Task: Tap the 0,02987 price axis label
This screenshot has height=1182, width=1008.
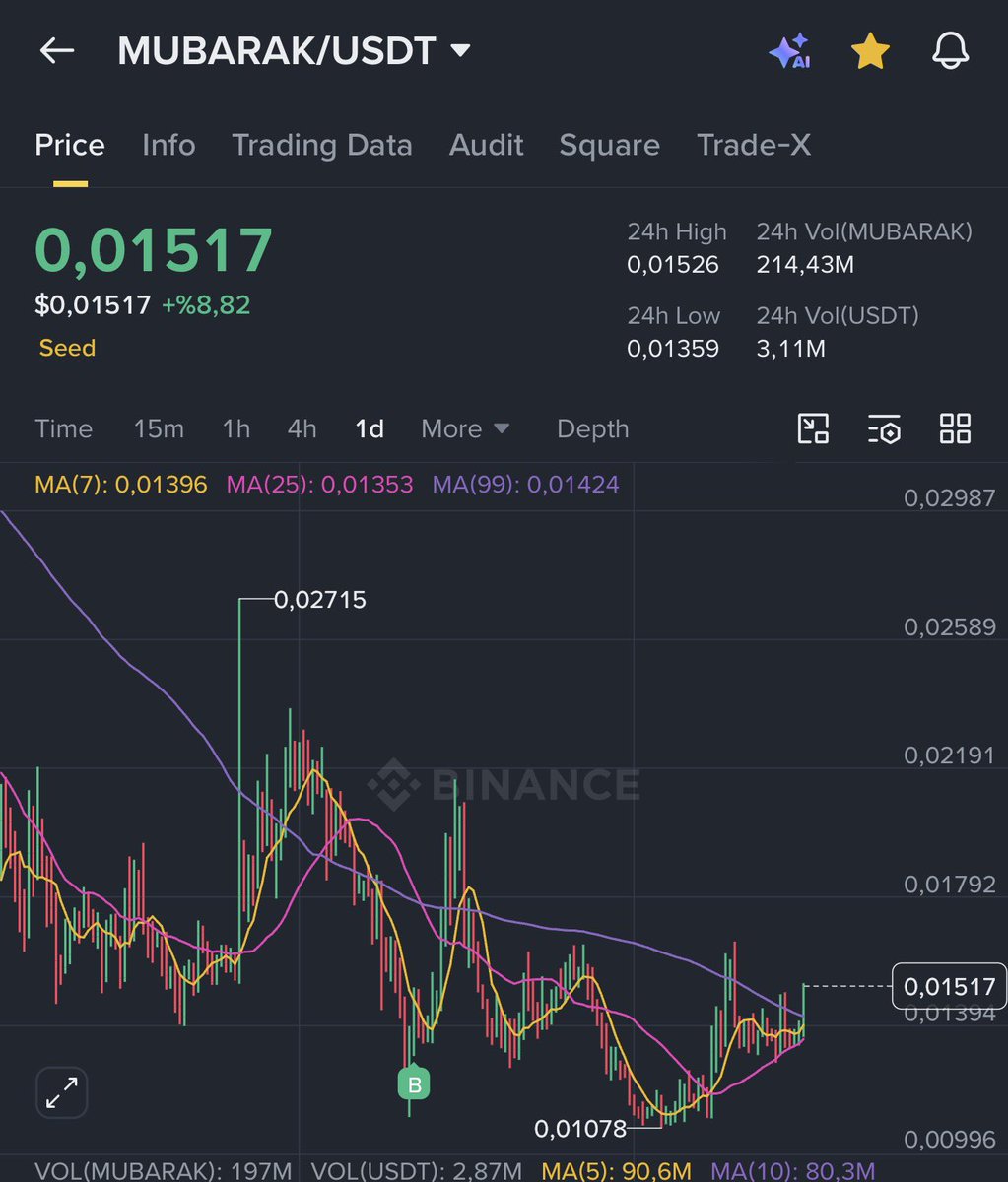Action: [950, 498]
